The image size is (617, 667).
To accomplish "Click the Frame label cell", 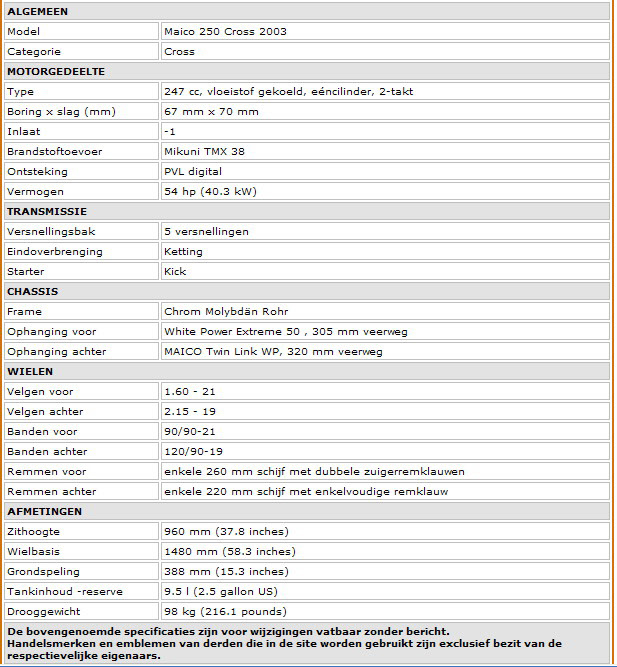I will pos(81,311).
